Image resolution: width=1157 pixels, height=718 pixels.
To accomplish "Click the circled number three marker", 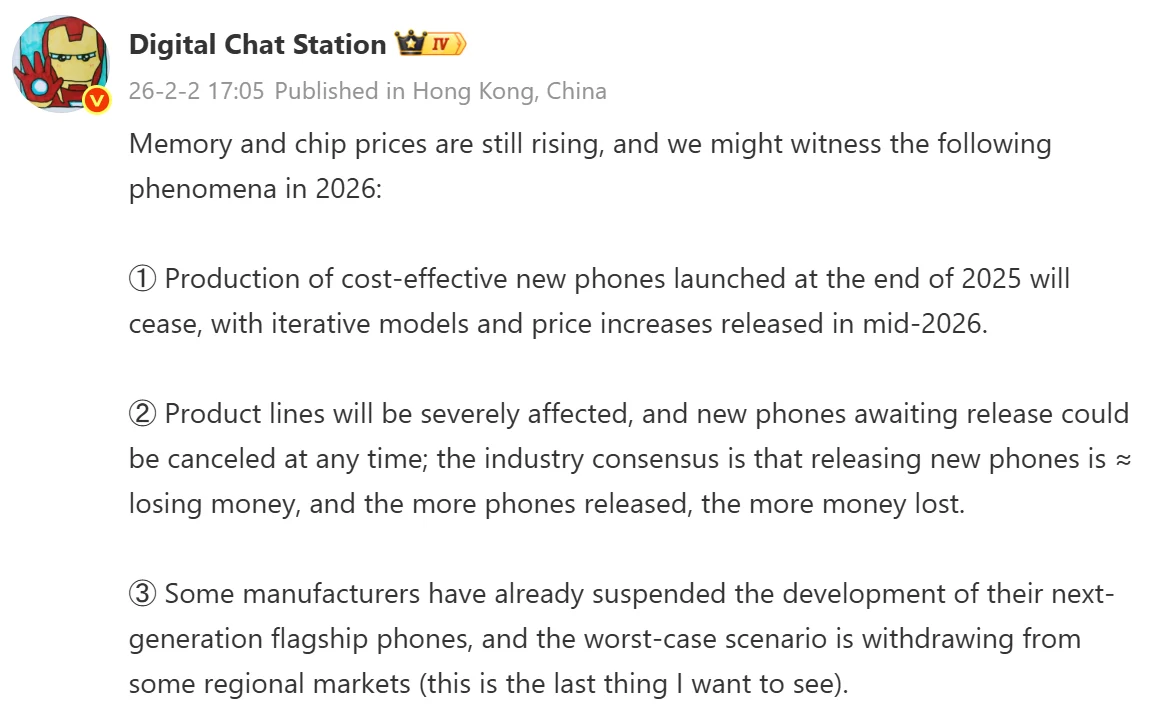I will click(143, 594).
